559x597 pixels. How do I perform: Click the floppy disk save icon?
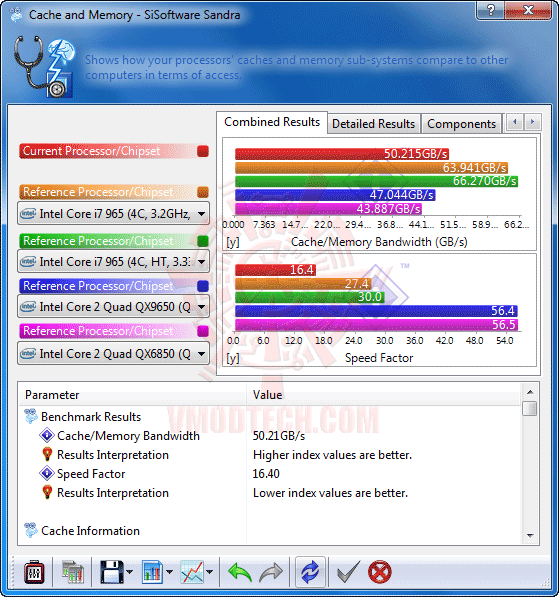[112, 571]
